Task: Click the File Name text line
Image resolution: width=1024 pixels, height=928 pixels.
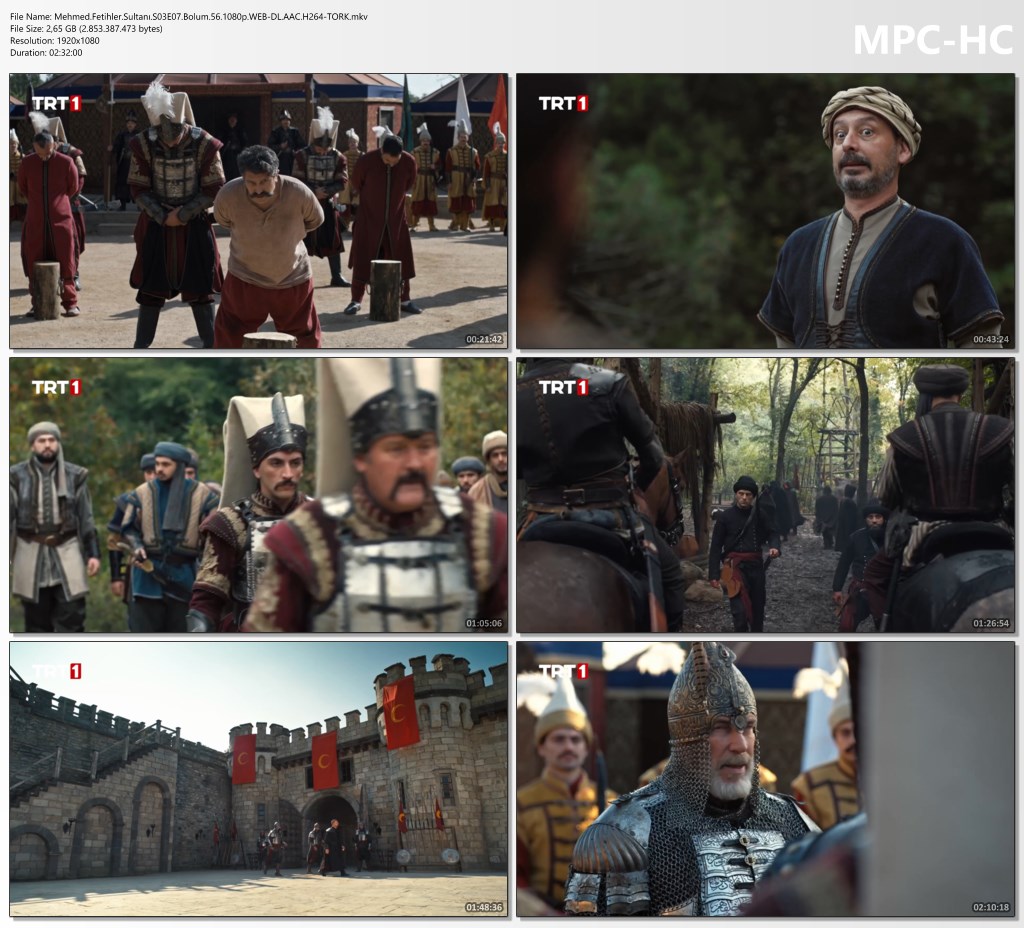Action: tap(188, 16)
